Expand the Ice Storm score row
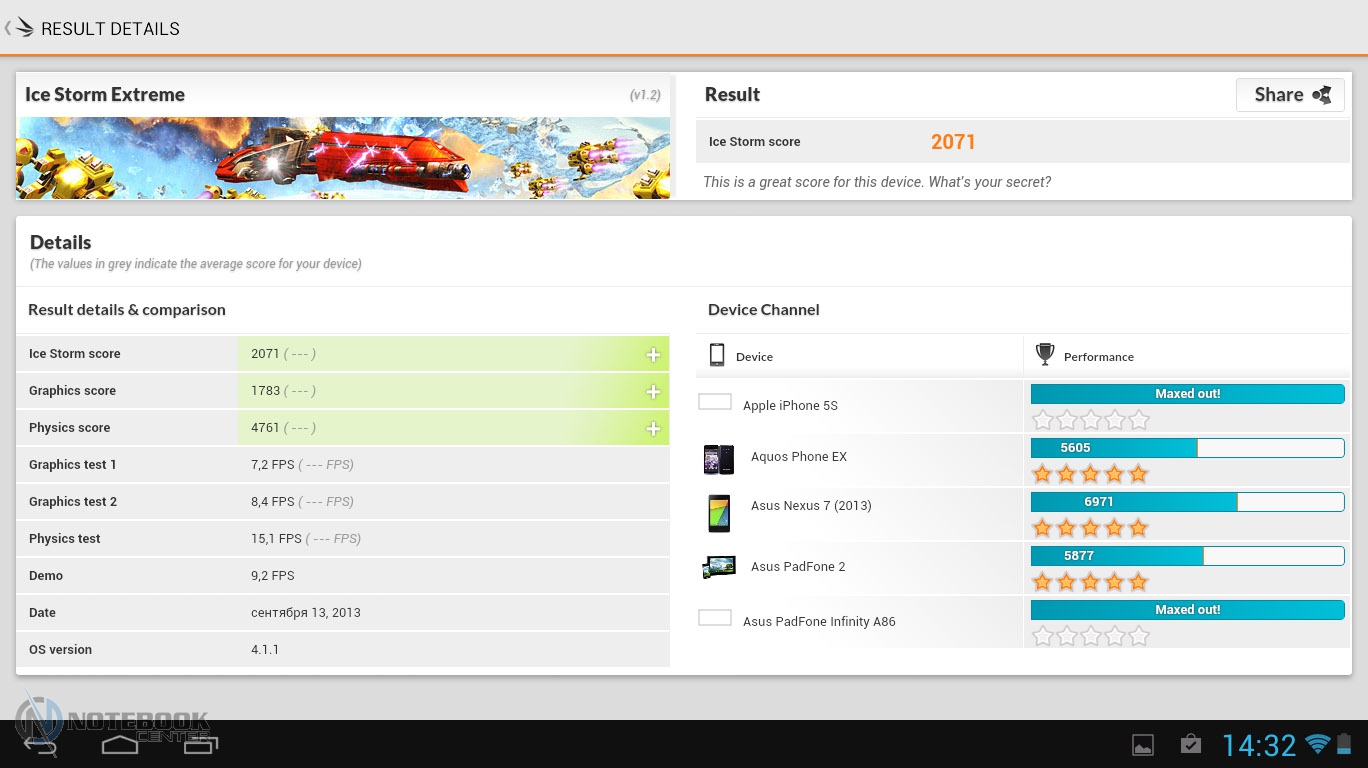 pos(653,355)
